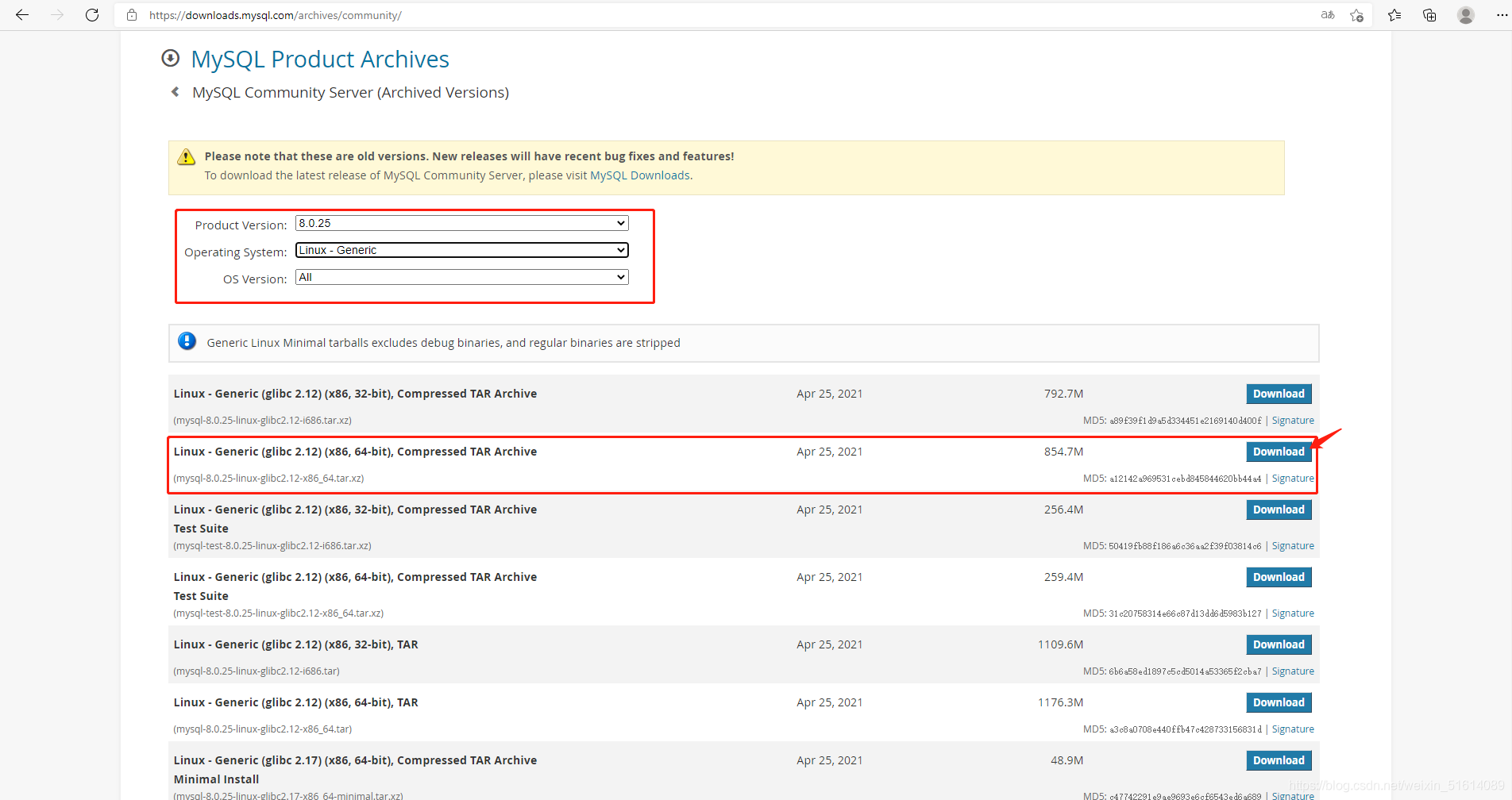Click Product Version label
This screenshot has width=1512, height=800.
click(241, 225)
